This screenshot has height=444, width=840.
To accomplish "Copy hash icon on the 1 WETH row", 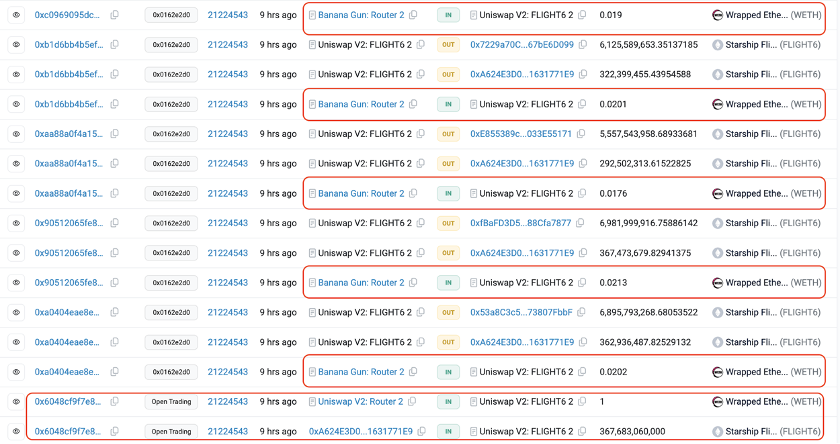I will [114, 401].
